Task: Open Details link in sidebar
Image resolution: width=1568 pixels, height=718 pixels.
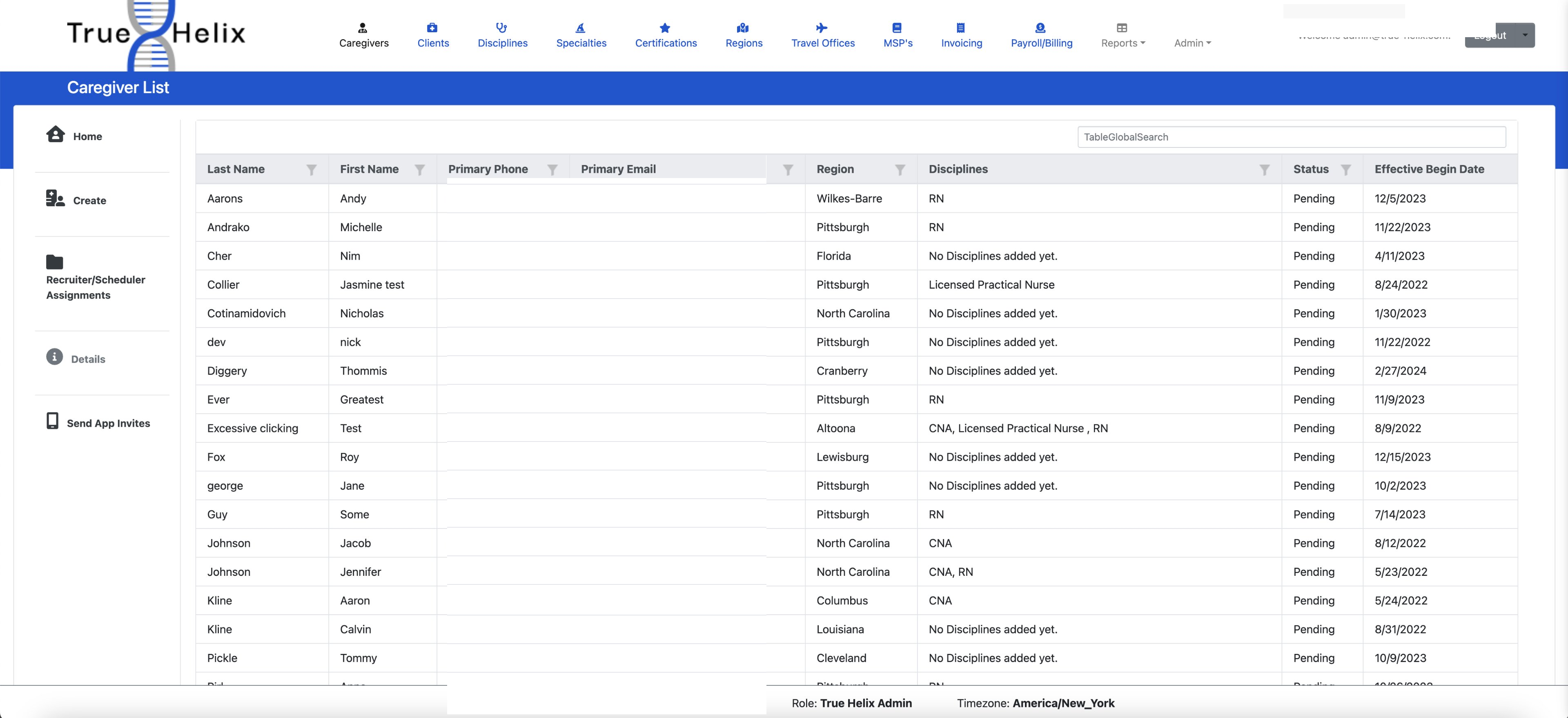Action: 88,359
